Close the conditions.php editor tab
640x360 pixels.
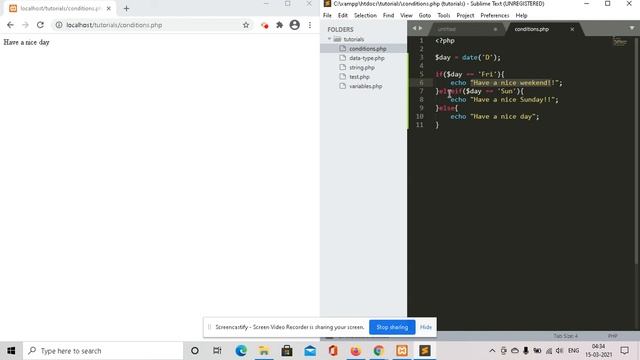(x=572, y=29)
